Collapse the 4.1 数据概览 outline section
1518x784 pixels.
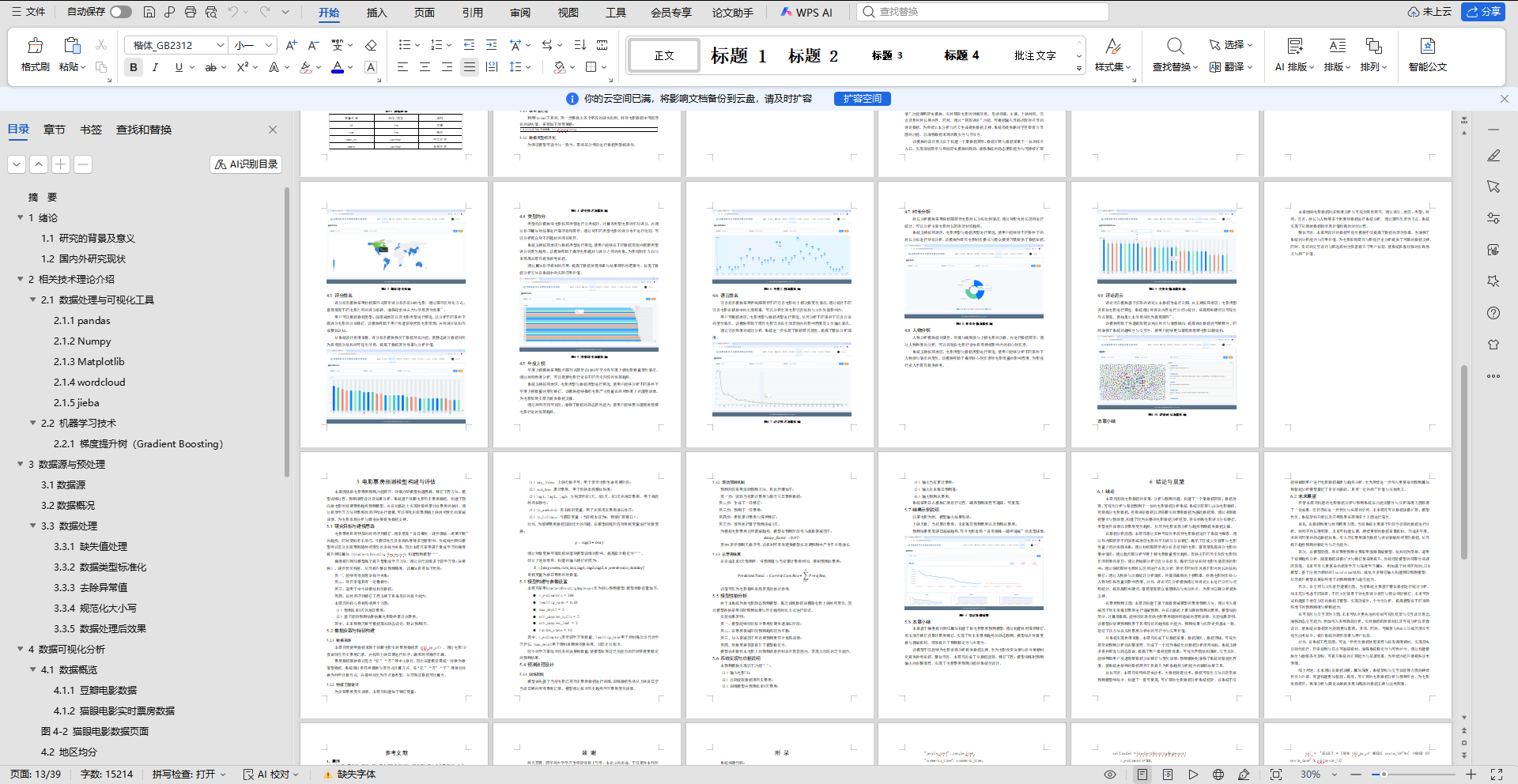[x=33, y=669]
